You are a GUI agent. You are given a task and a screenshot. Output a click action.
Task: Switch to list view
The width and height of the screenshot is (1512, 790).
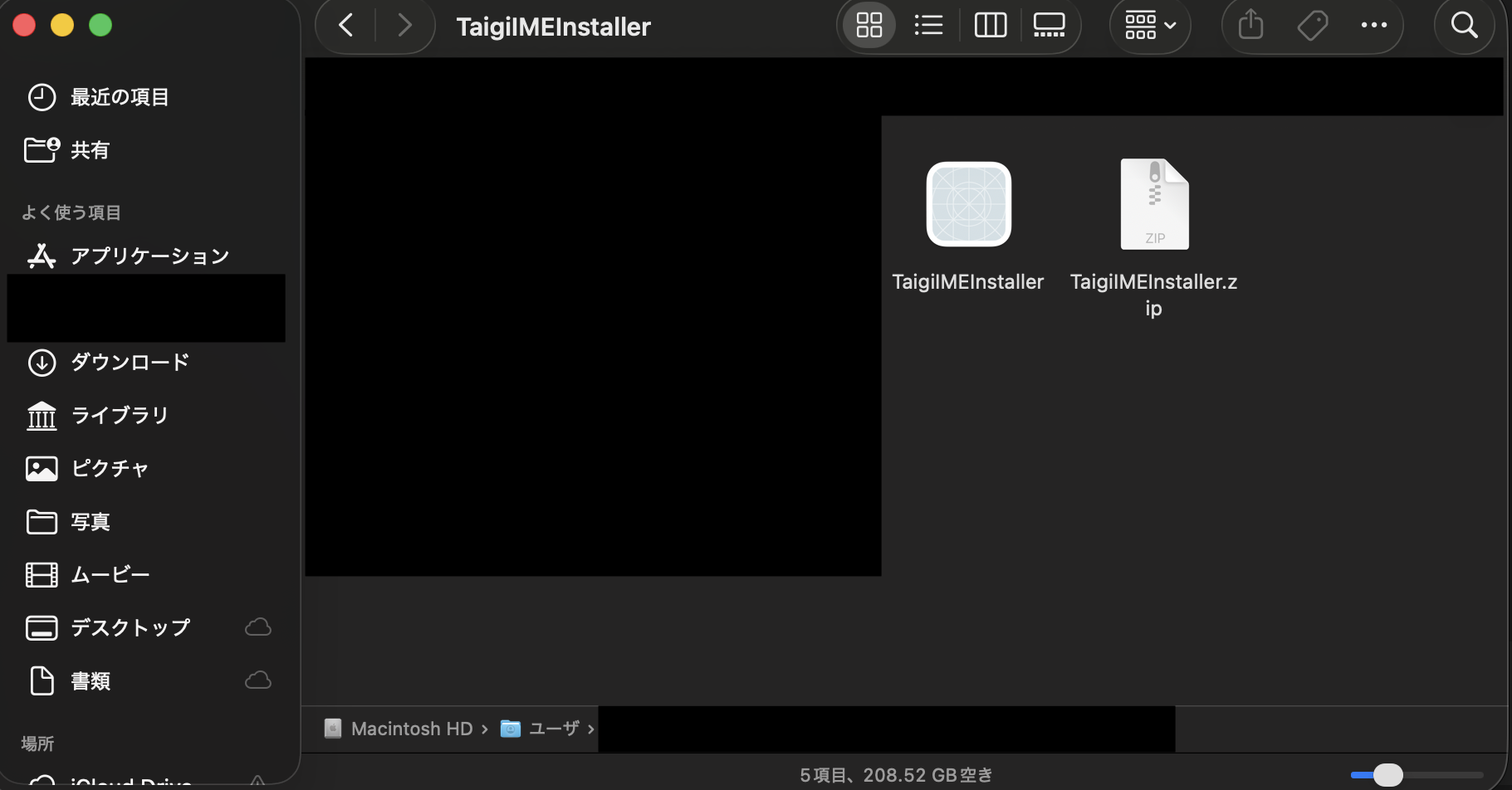[928, 25]
